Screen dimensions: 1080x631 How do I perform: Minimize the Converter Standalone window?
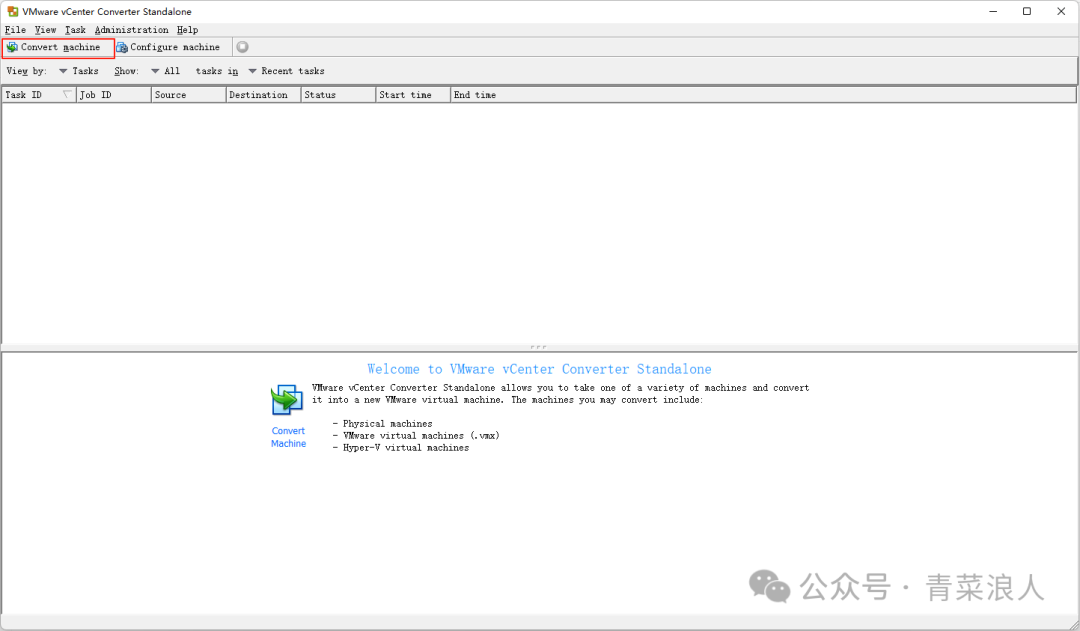pos(993,12)
